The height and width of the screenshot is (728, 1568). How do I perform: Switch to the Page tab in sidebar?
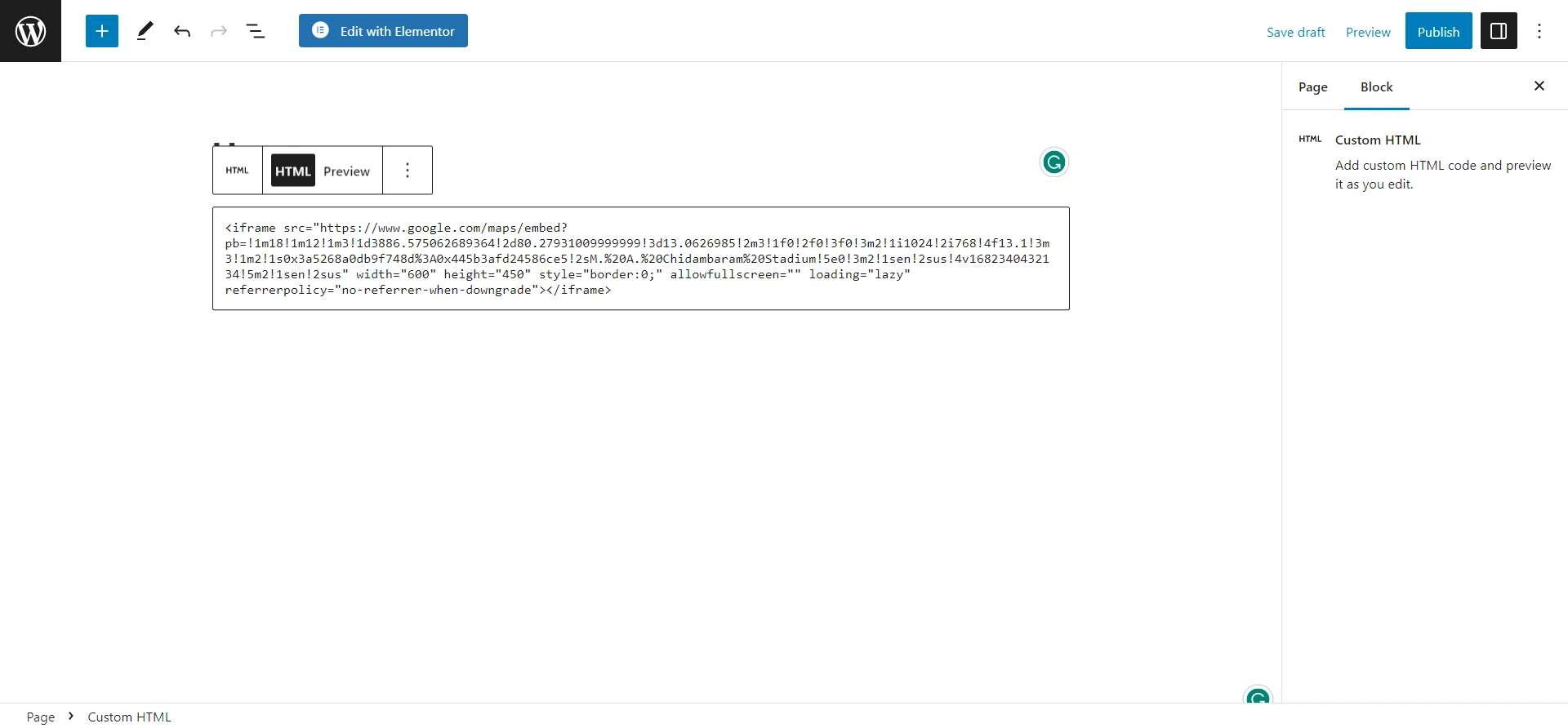click(x=1312, y=87)
